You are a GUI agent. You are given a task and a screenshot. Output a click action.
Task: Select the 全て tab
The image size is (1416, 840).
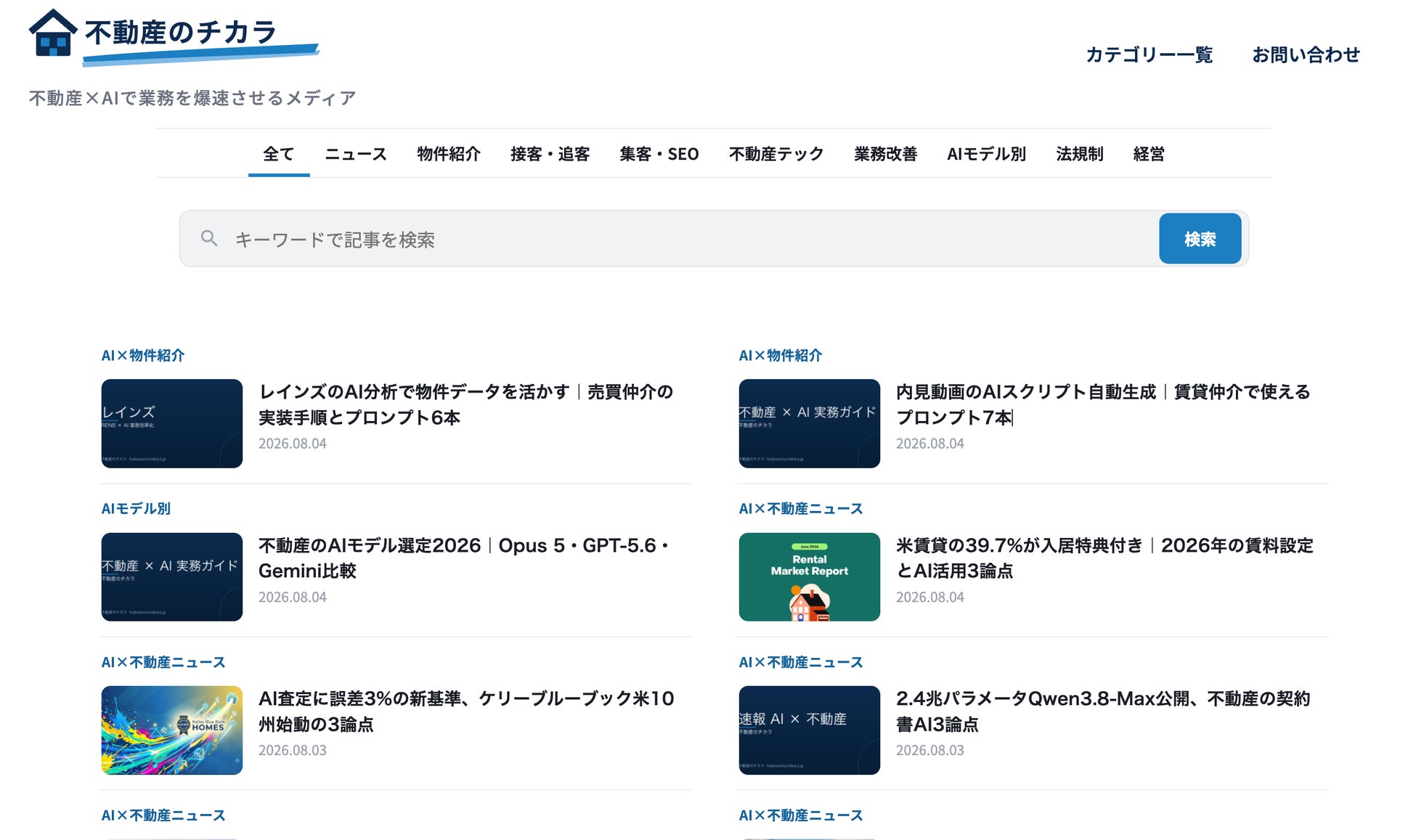pos(279,154)
